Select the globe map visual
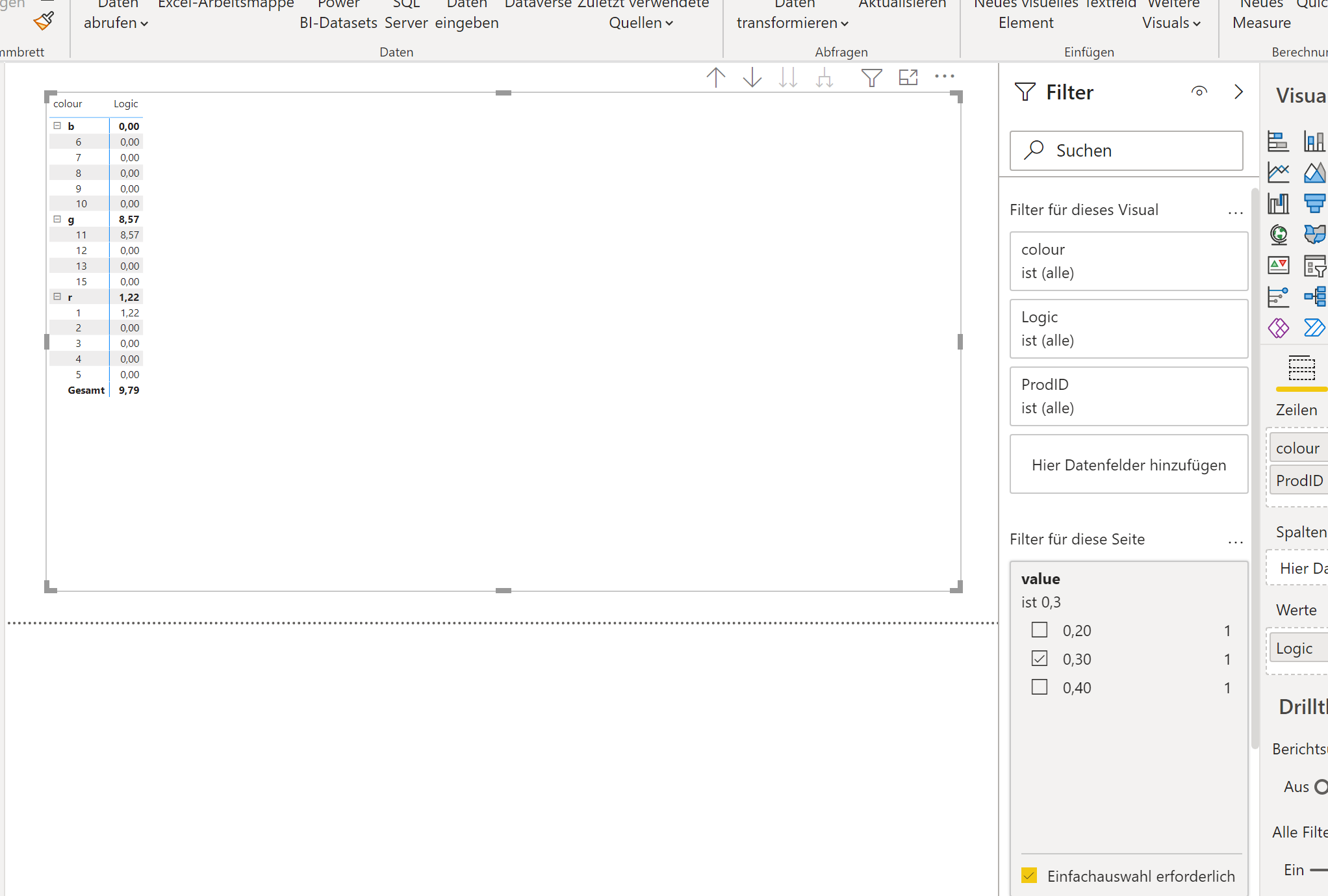This screenshot has width=1328, height=896. pos(1278,235)
